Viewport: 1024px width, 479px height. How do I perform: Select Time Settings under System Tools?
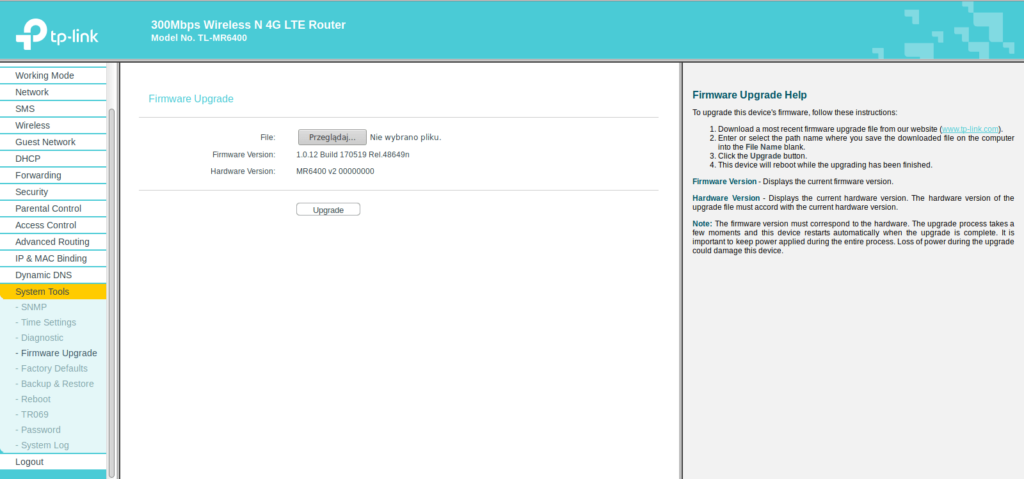coord(48,322)
